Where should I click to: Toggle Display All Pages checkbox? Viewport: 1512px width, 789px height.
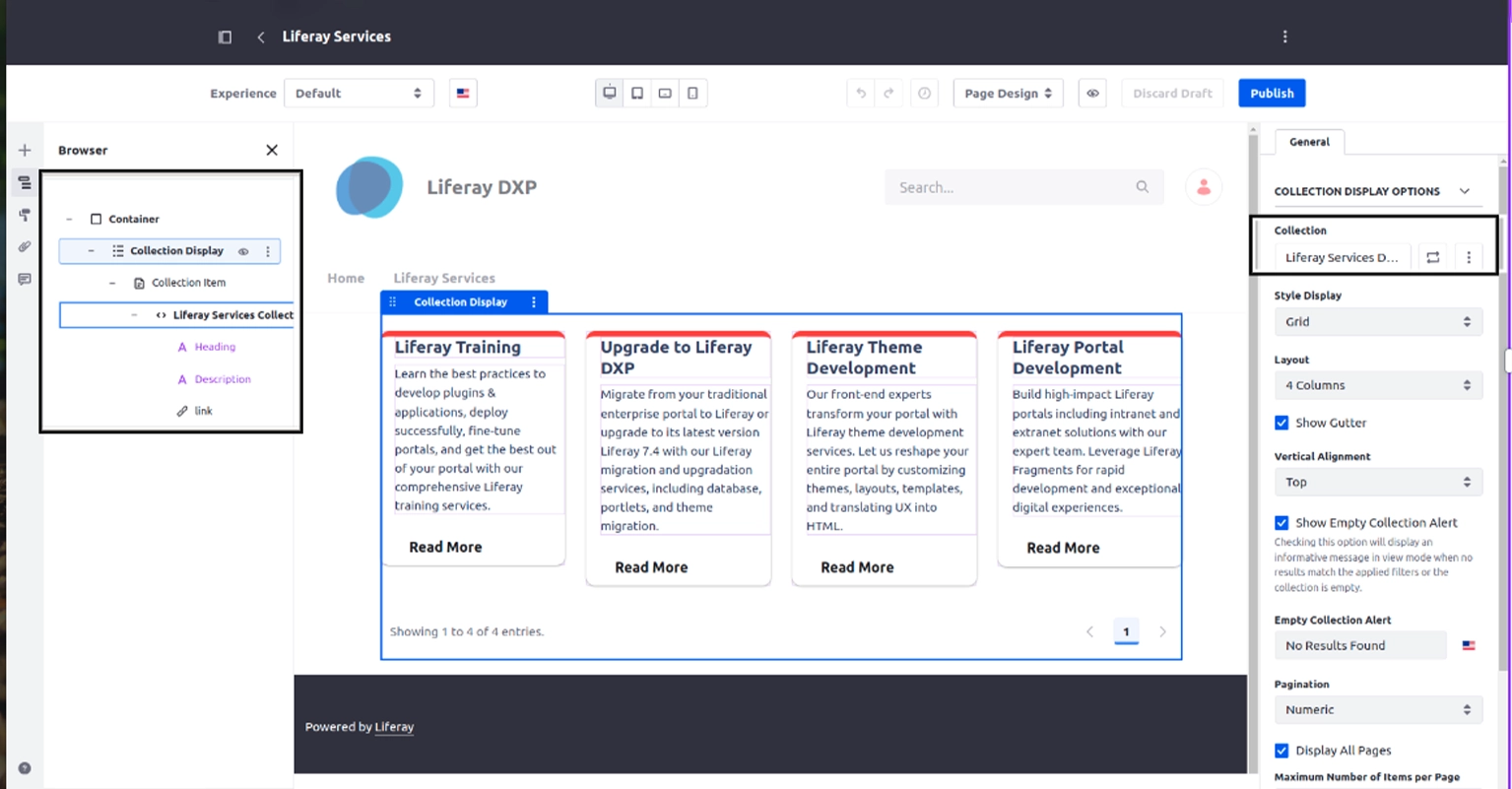pyautogui.click(x=1282, y=751)
